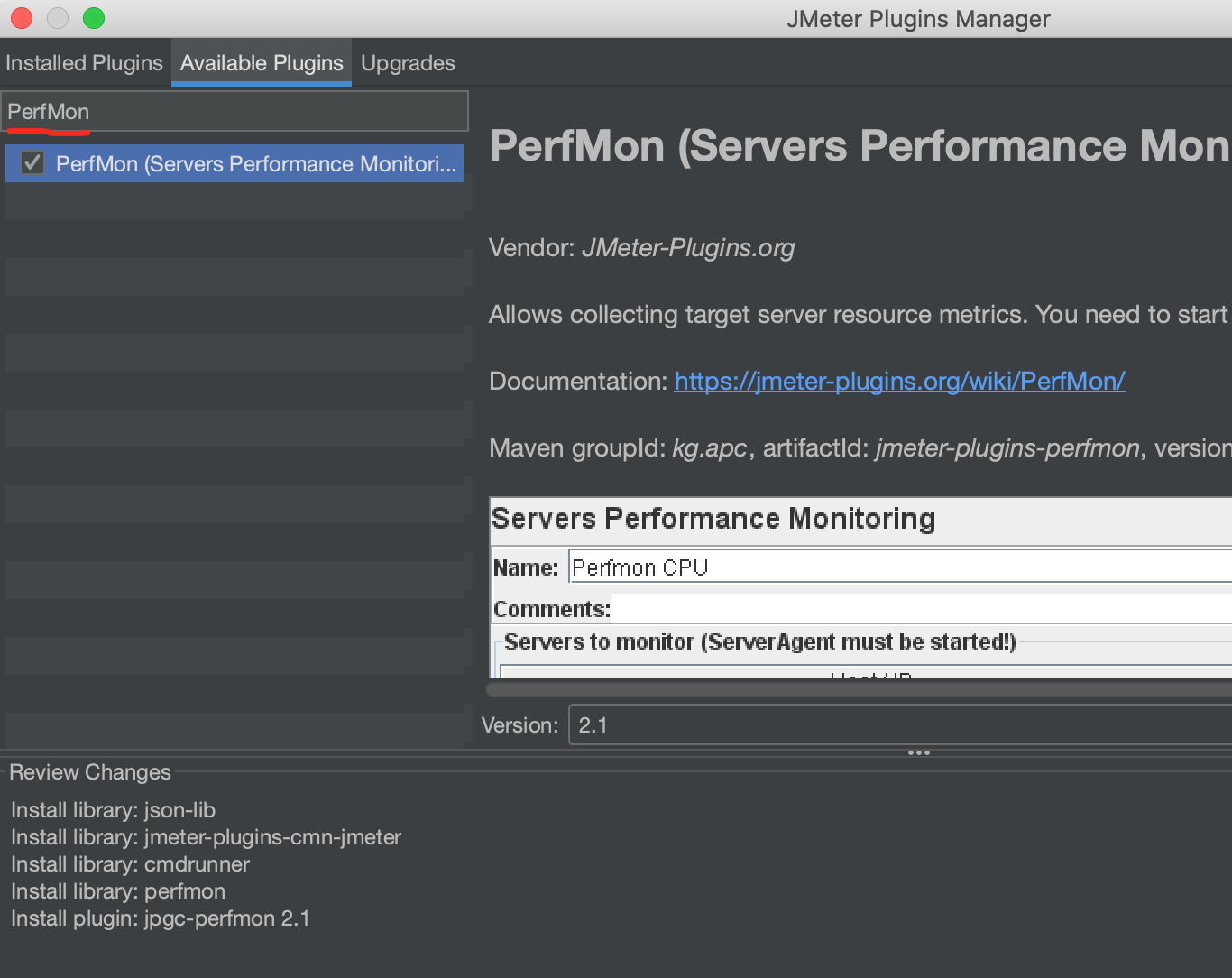Click the panel resize handle with three dots

click(918, 752)
